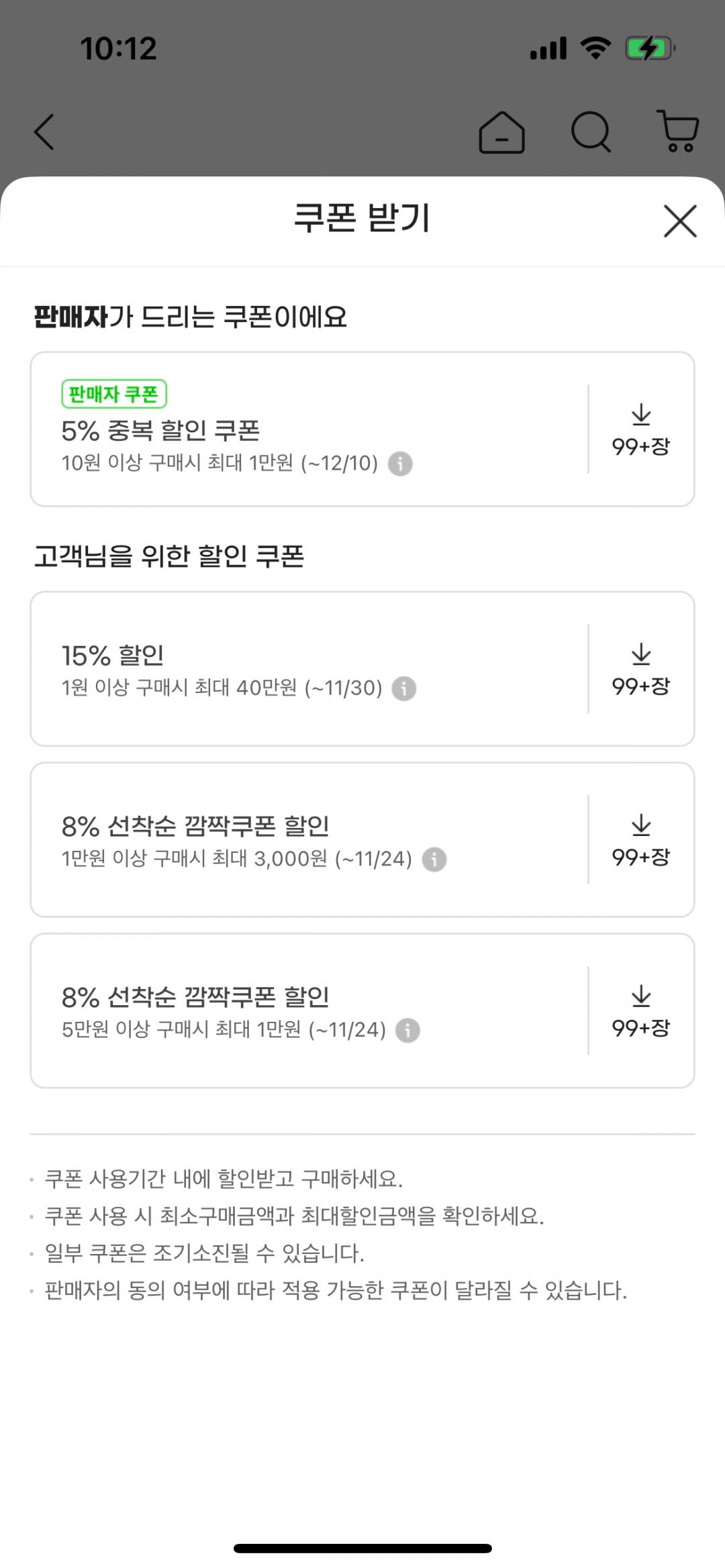Download the 8% coupon for 5만원 이상
The height and width of the screenshot is (1568, 725).
[x=641, y=1011]
